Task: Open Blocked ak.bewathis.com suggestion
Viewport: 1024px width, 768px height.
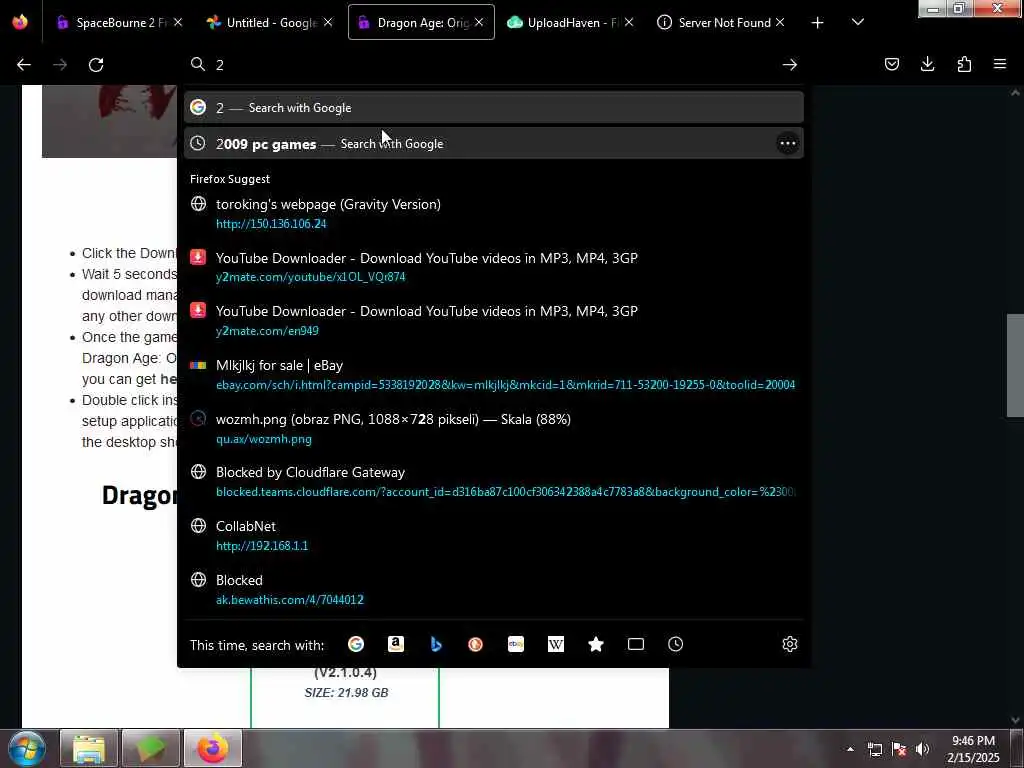Action: tap(493, 590)
